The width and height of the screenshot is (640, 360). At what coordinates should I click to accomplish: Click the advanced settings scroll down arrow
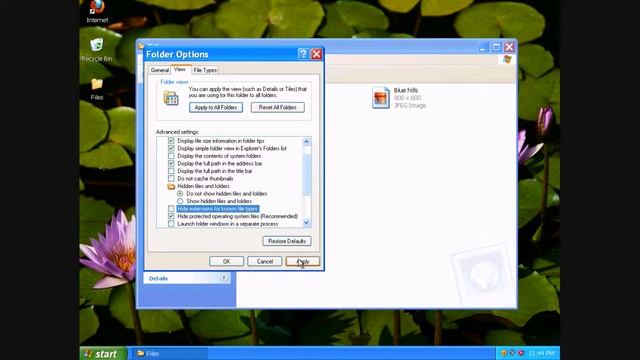[x=307, y=223]
